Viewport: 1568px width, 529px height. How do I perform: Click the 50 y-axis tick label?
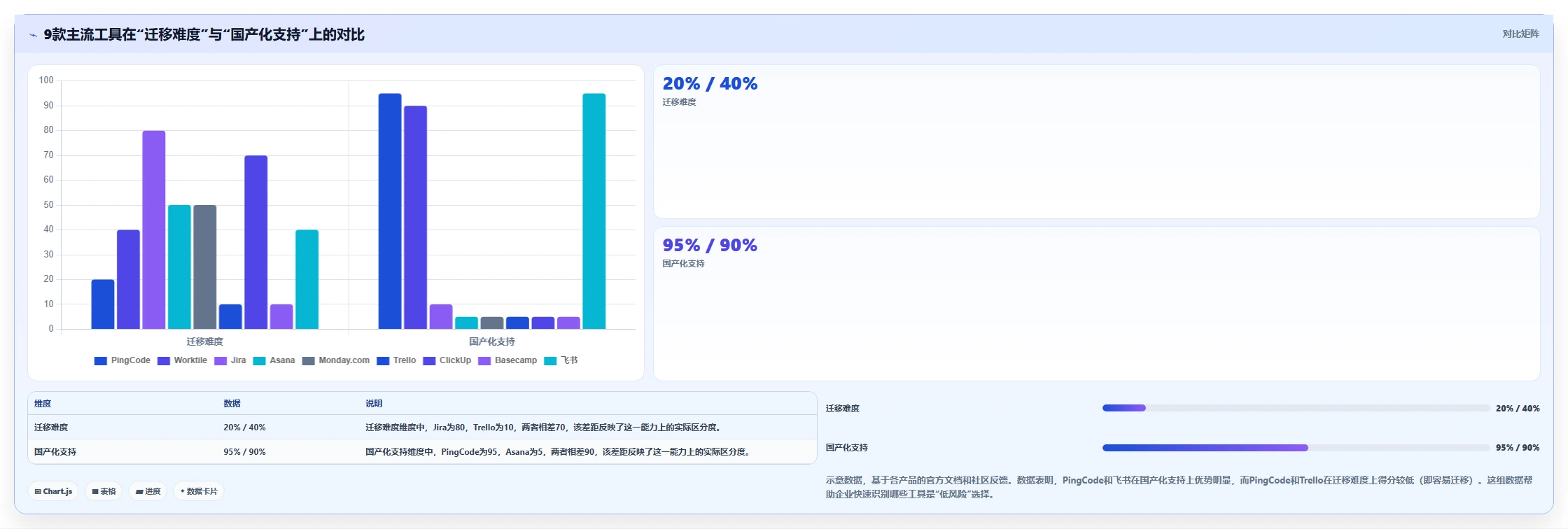point(48,205)
